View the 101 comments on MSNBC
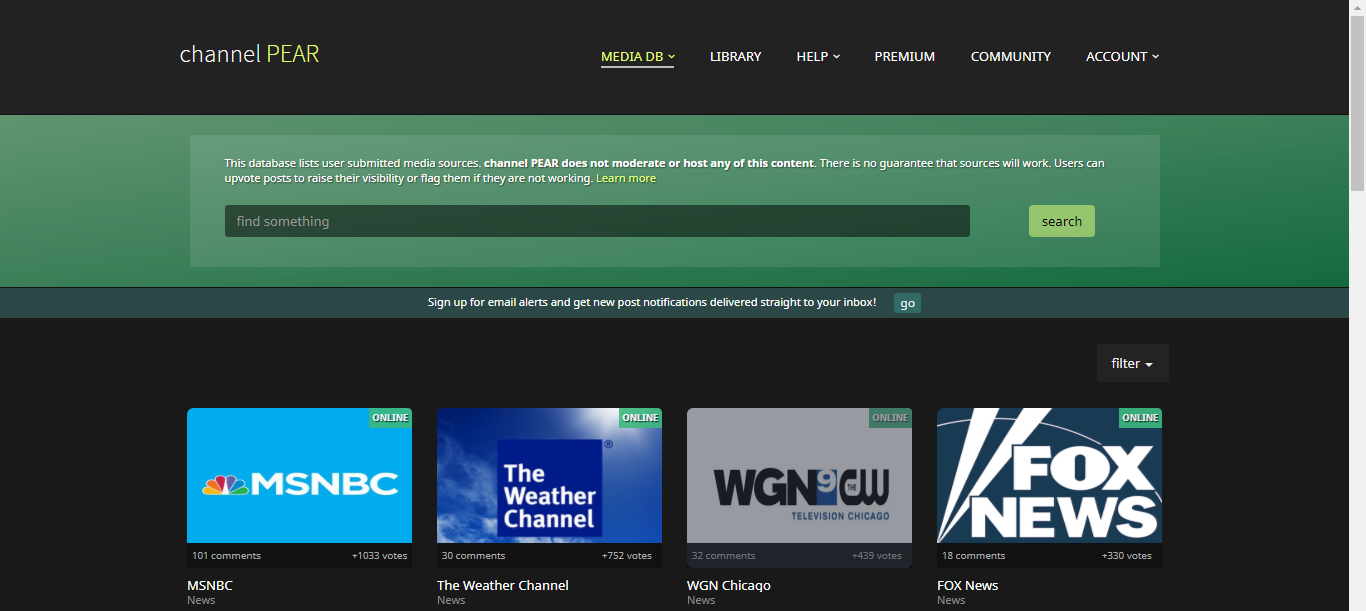This screenshot has height=611, width=1366. click(x=226, y=556)
